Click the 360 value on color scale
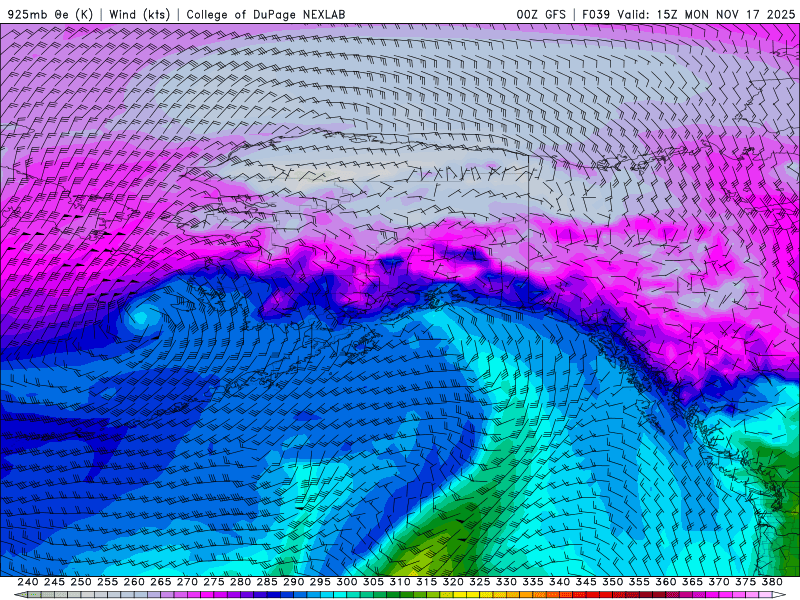Viewport: 800px width, 600px height. 666,582
